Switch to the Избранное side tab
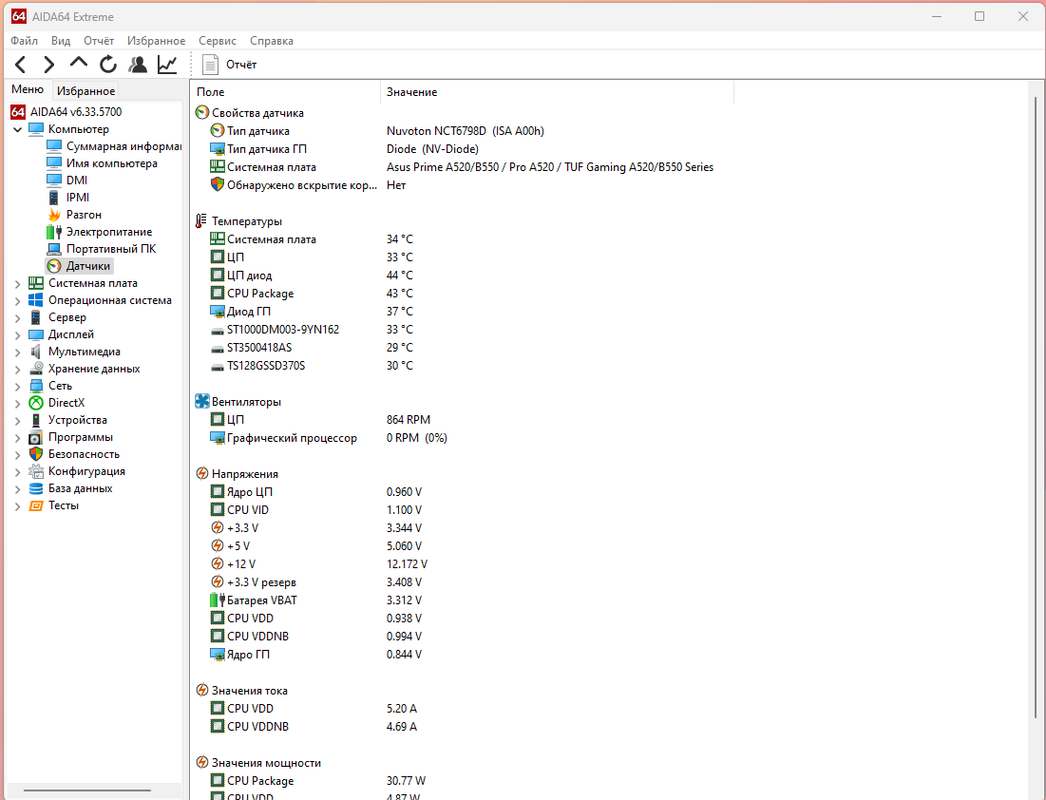 click(x=85, y=91)
